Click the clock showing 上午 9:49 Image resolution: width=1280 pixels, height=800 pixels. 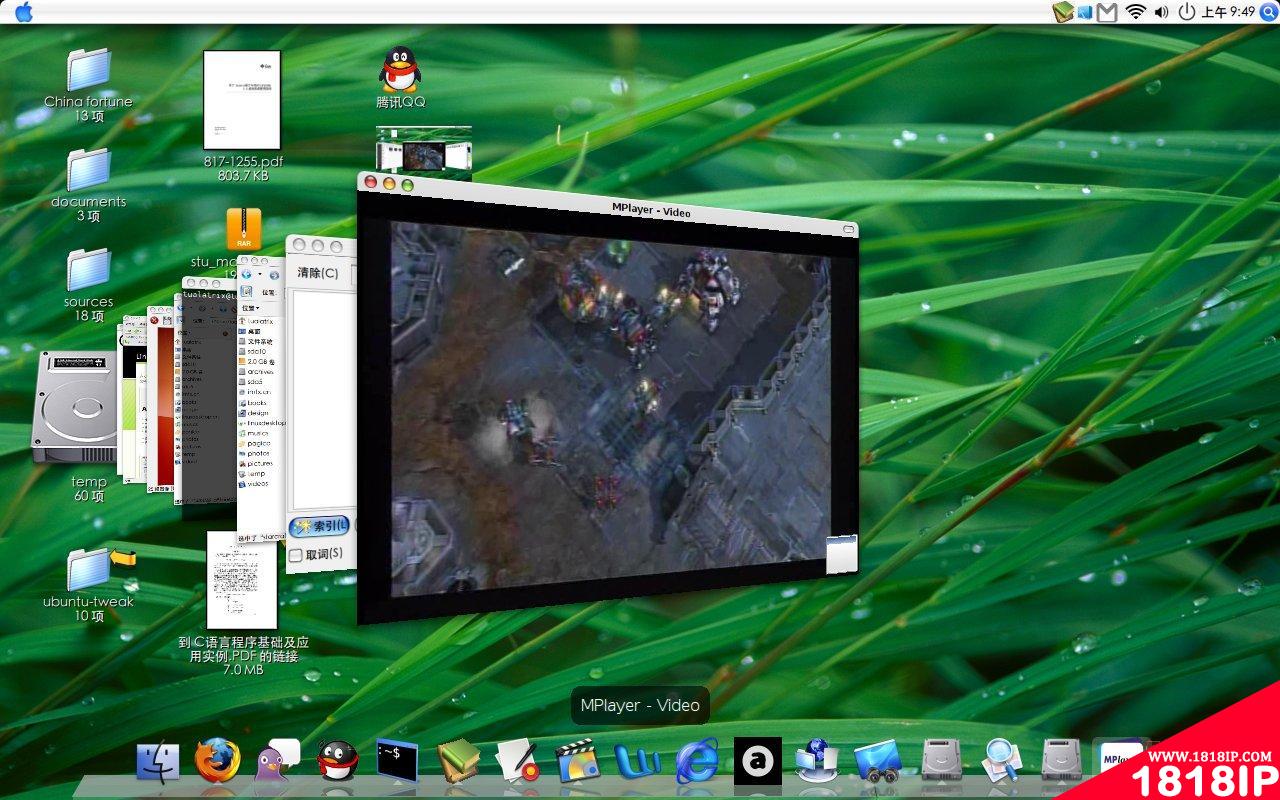[1228, 12]
